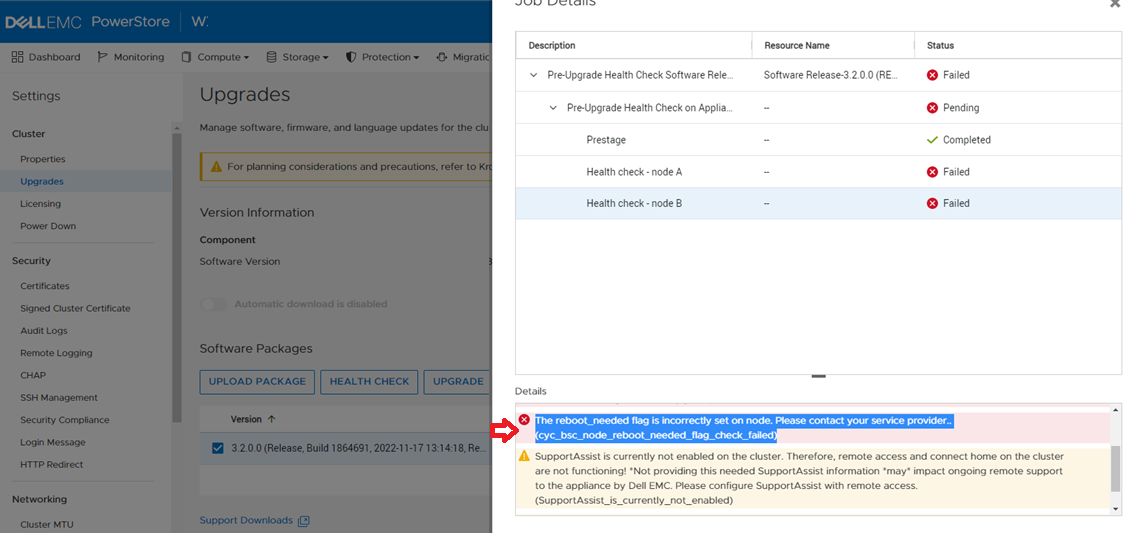Open HTTP Redirect settings

[51, 465]
